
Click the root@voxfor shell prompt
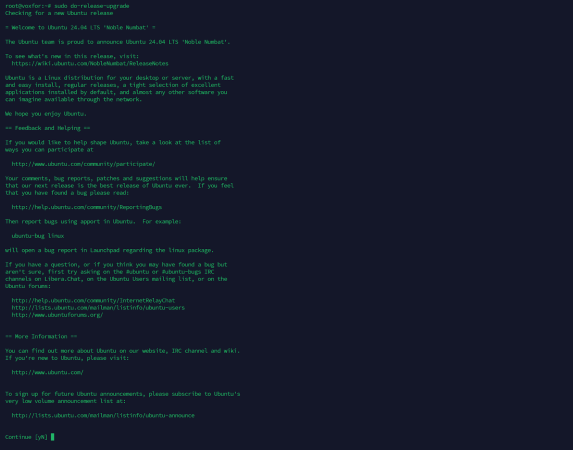28,6
